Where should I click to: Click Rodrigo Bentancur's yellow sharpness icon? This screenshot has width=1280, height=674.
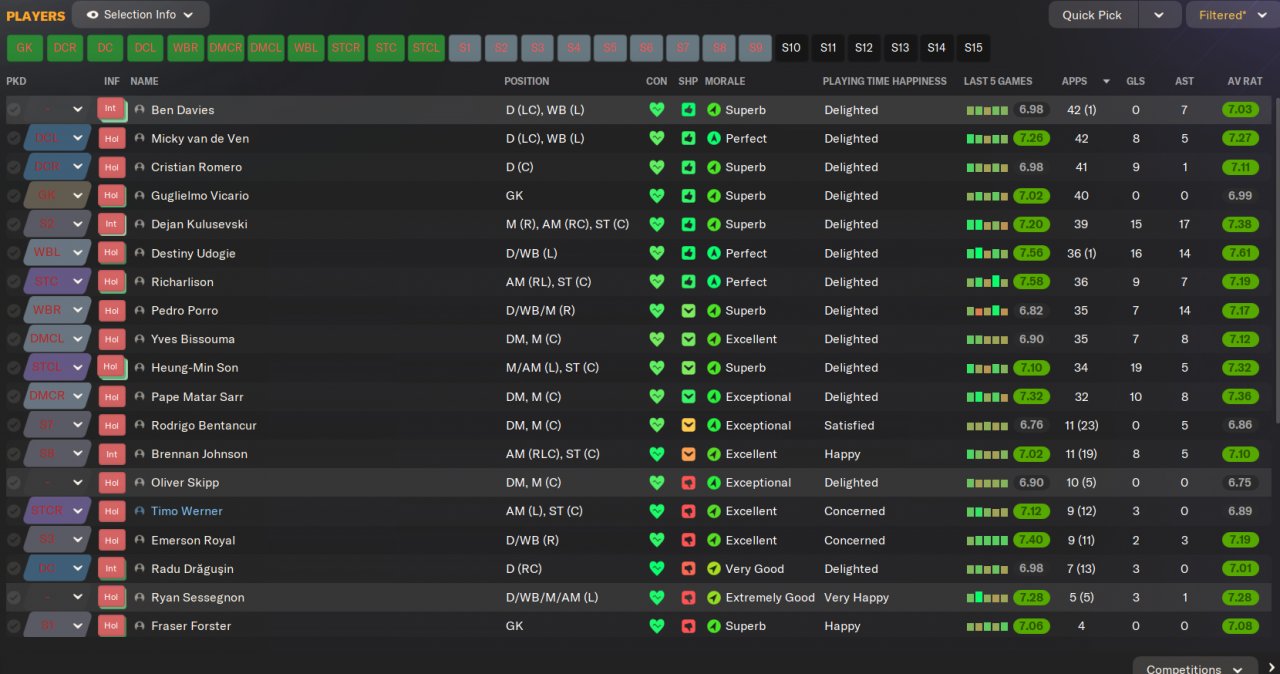pos(688,425)
